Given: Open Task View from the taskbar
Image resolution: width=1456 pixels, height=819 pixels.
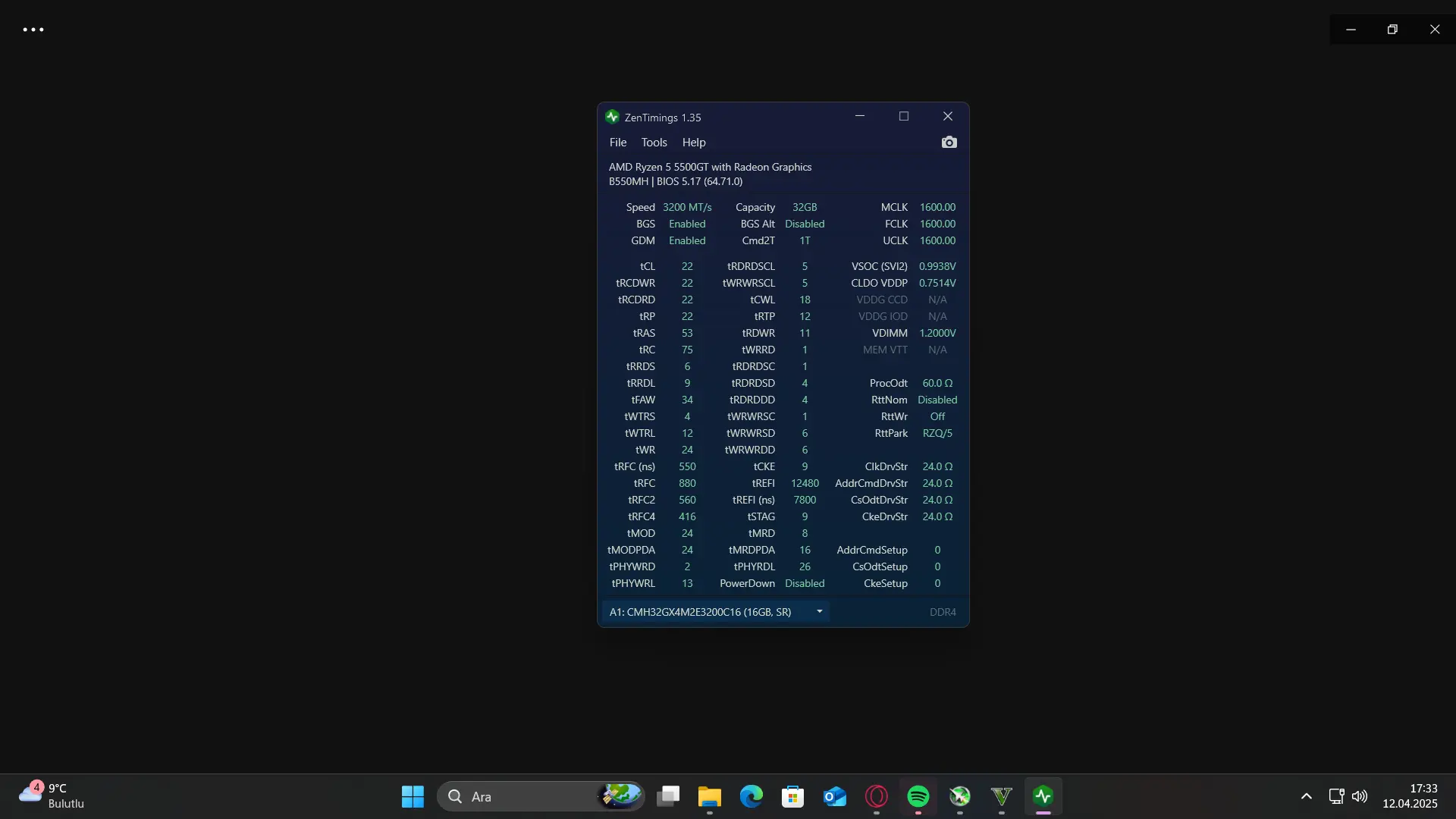Looking at the screenshot, I should coord(668,796).
